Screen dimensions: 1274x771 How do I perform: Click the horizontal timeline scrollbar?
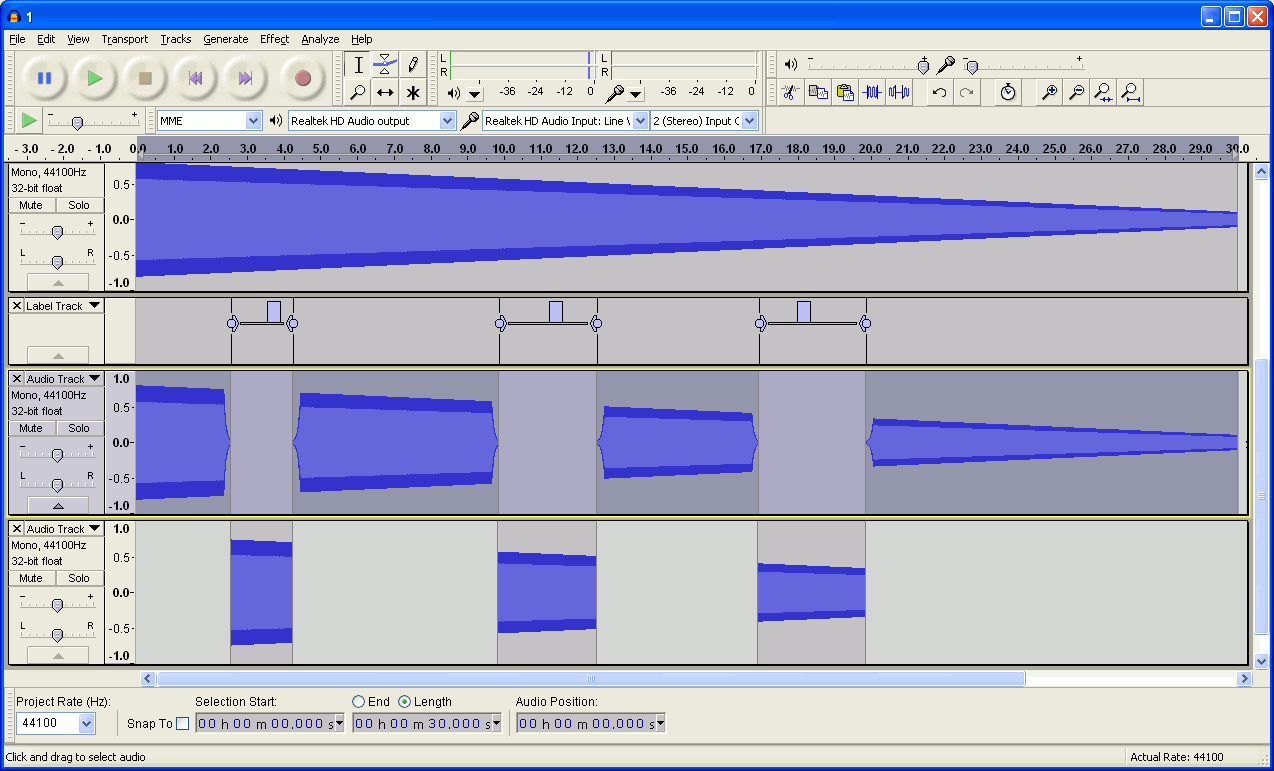pyautogui.click(x=590, y=679)
